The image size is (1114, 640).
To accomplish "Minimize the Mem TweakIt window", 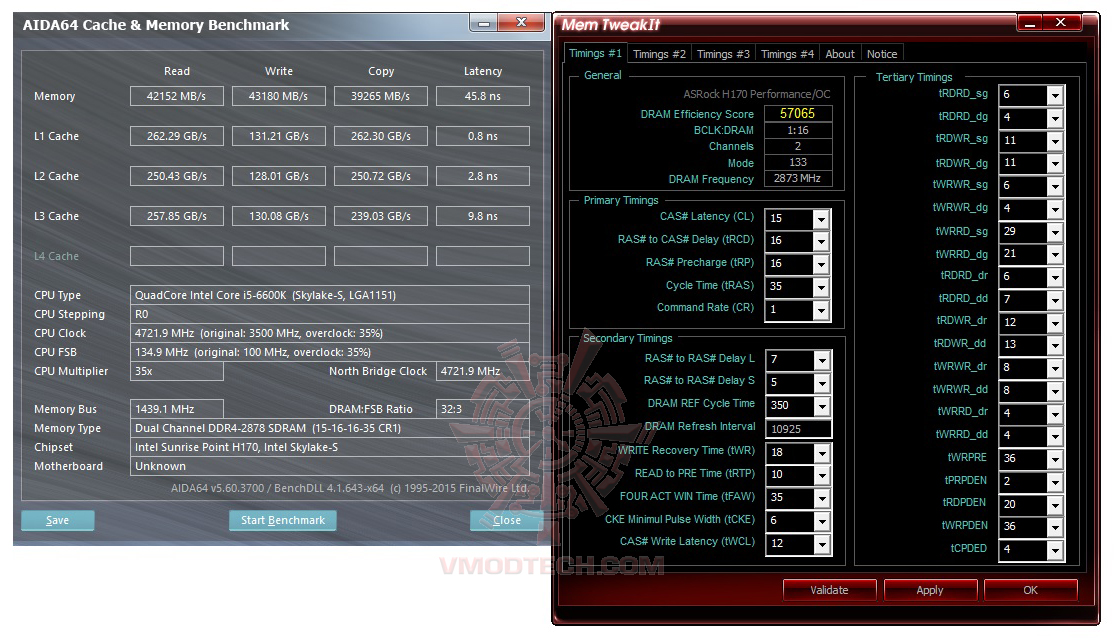I will (1029, 23).
